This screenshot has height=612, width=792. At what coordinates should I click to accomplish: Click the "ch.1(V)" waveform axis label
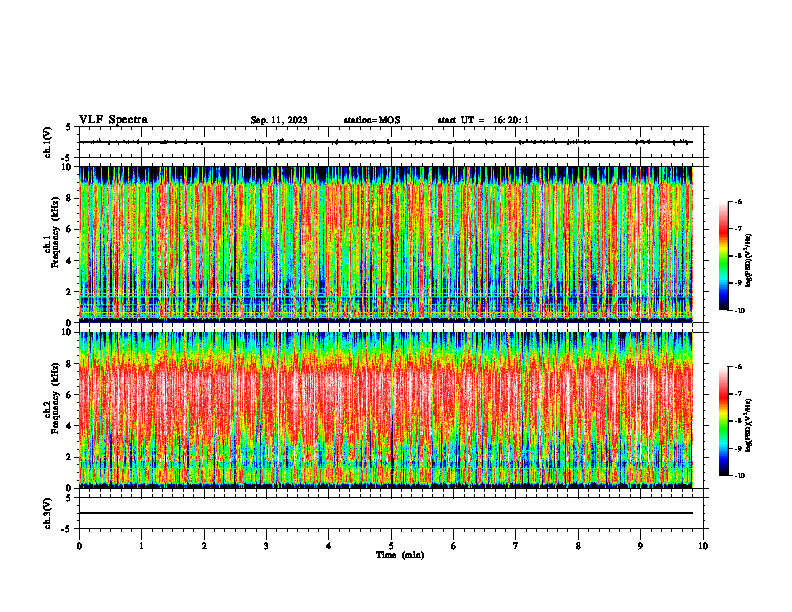pyautogui.click(x=47, y=142)
